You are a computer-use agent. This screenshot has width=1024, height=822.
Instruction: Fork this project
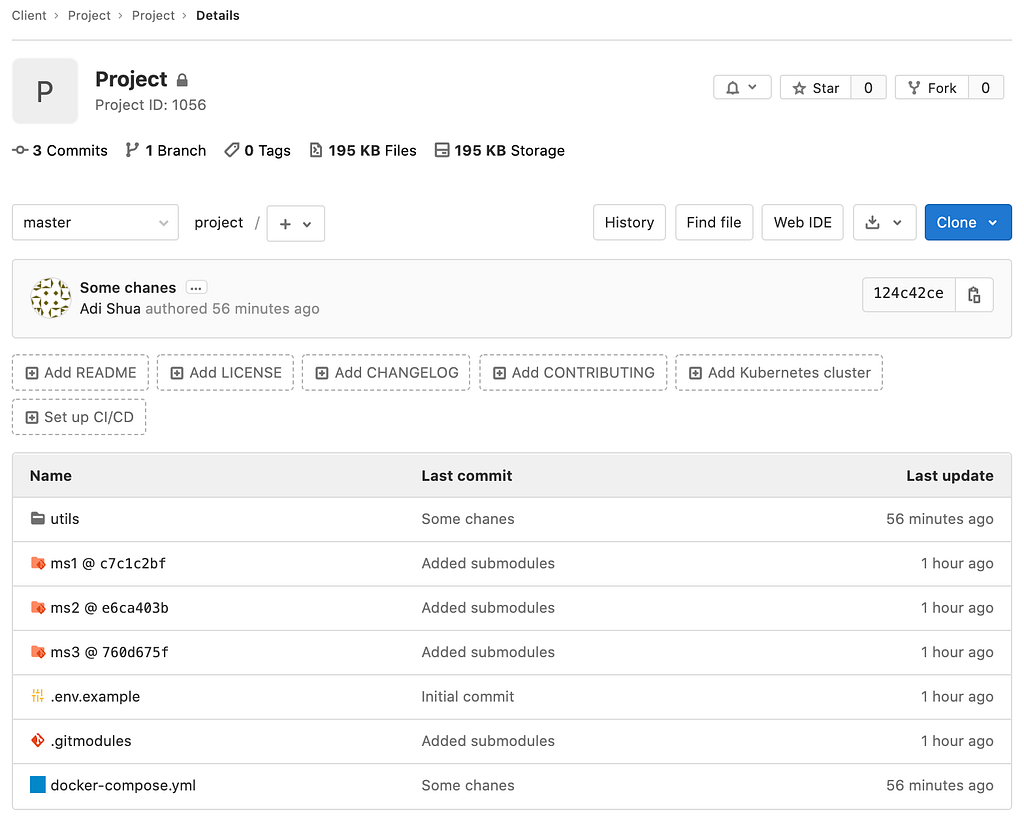tap(932, 87)
